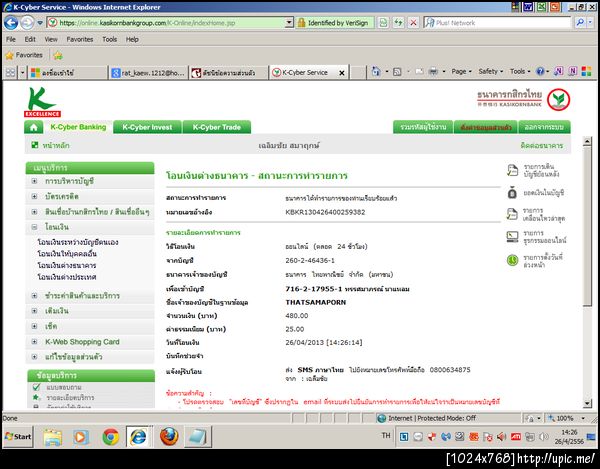Click the page scrollbar down arrow

[x=587, y=403]
